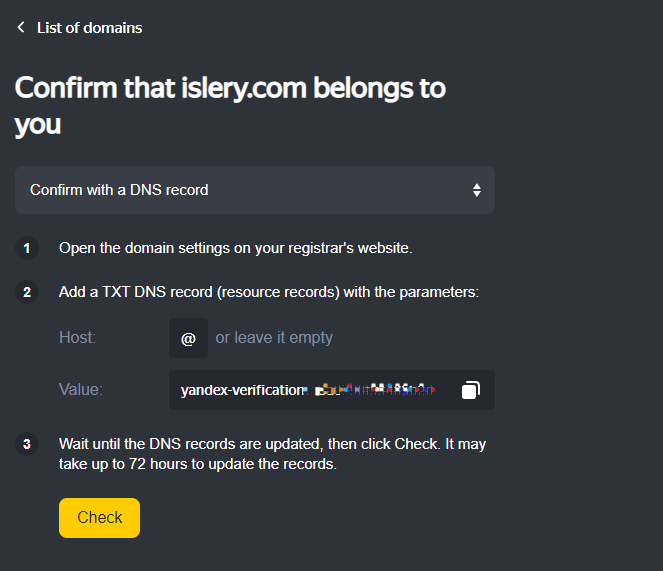Go back to List of domains

tap(89, 28)
